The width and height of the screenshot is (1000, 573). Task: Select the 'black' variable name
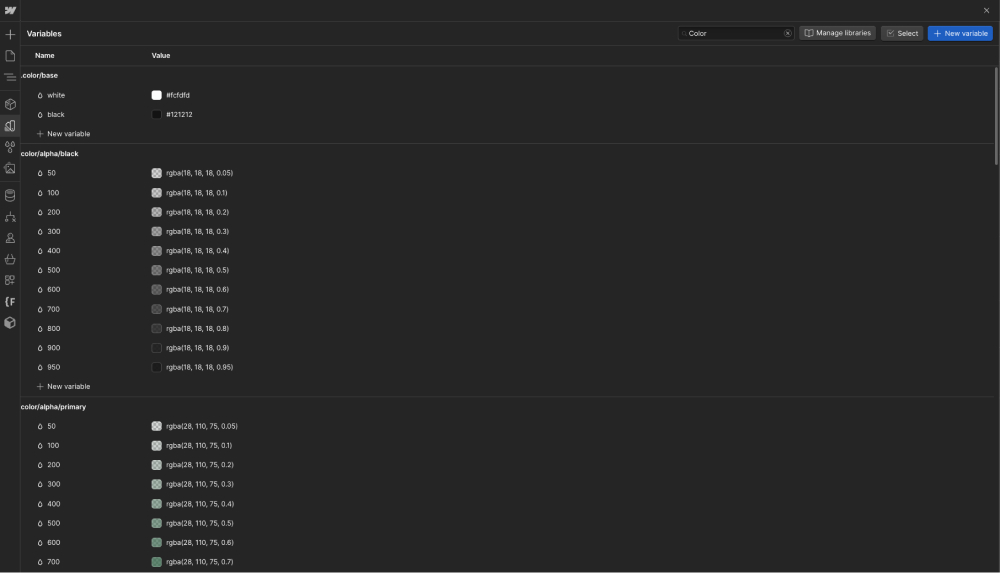pos(56,115)
